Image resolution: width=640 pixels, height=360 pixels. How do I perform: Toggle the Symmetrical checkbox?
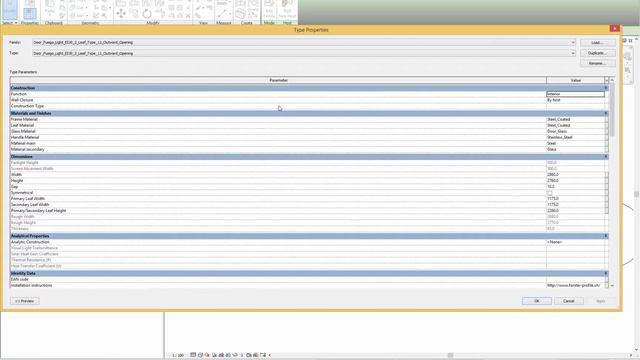click(549, 193)
